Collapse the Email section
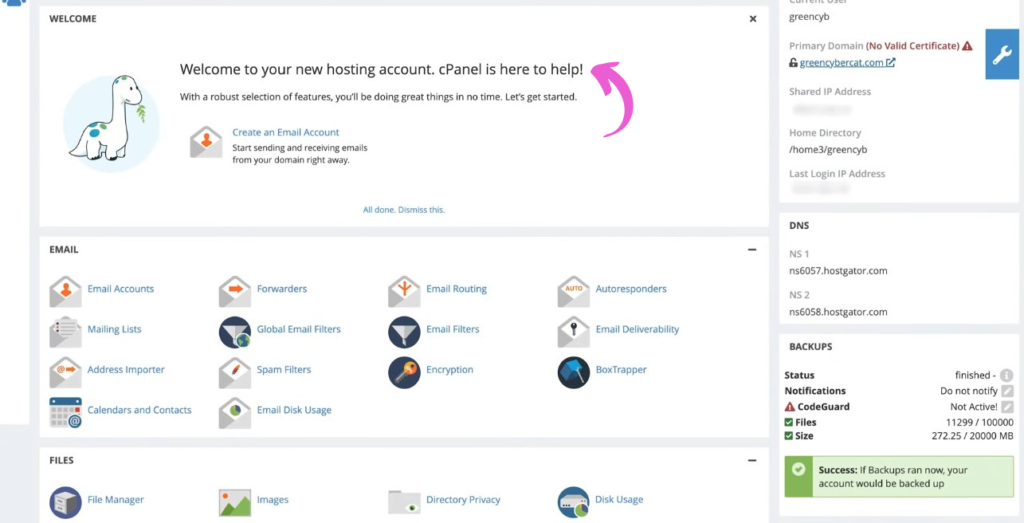This screenshot has height=523, width=1024. tap(752, 249)
